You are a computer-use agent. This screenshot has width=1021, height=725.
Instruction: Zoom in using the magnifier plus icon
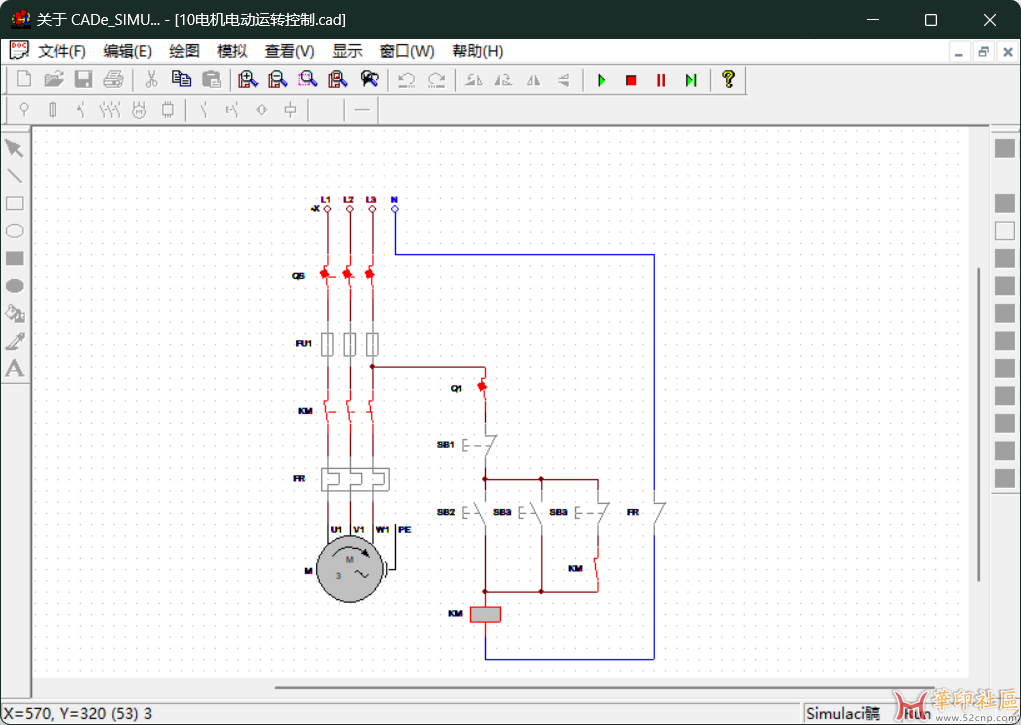pos(247,79)
